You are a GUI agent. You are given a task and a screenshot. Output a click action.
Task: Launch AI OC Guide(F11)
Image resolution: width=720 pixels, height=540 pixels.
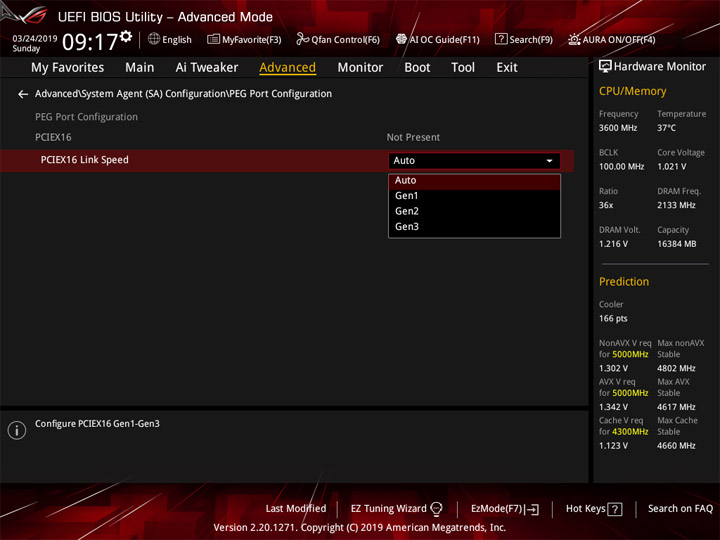(x=438, y=39)
